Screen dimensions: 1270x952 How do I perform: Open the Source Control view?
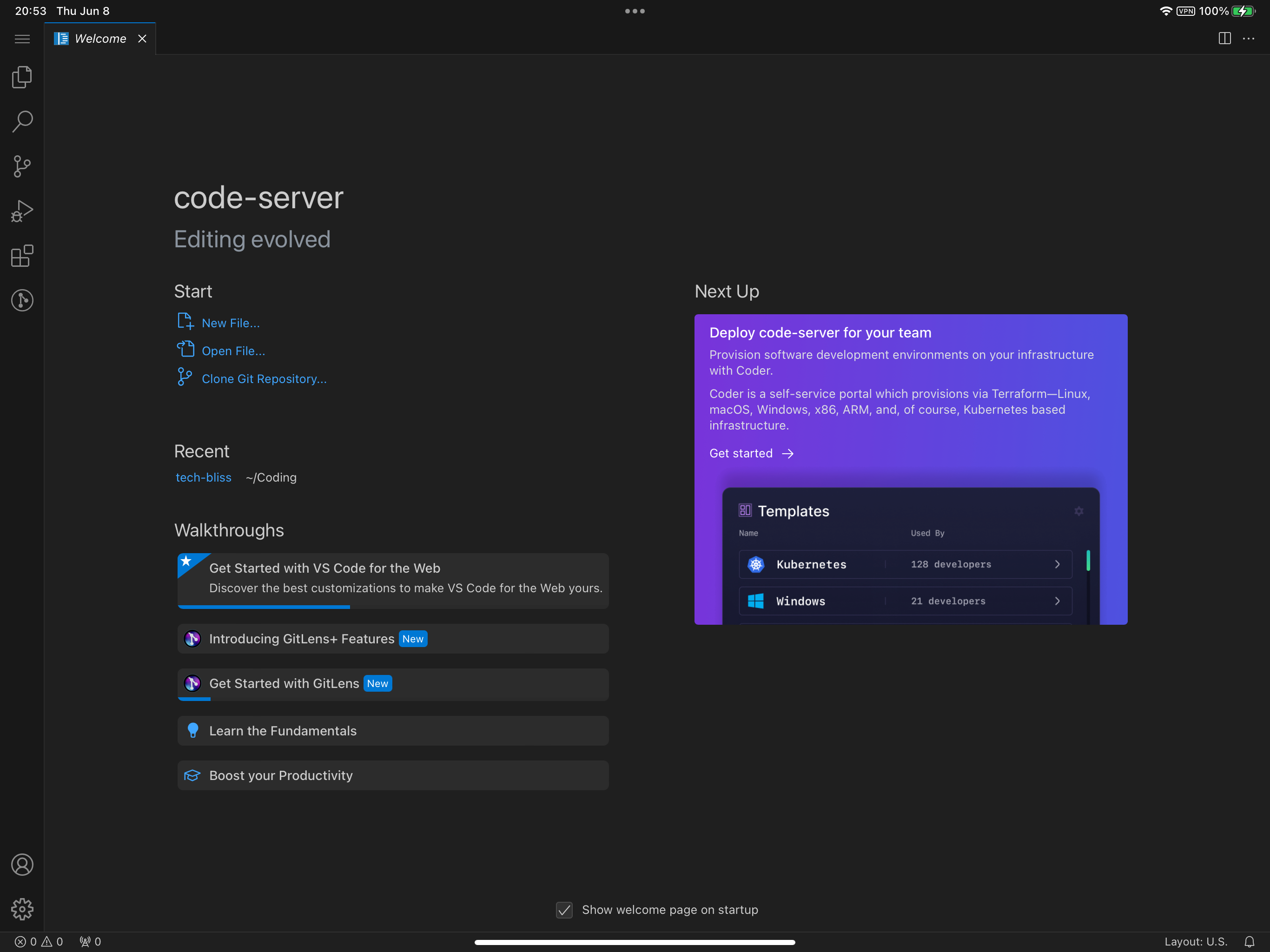[22, 166]
